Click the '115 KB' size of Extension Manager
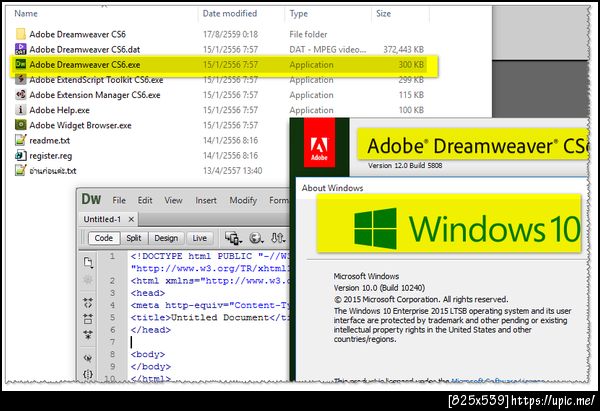This screenshot has height=411, width=600. point(411,95)
